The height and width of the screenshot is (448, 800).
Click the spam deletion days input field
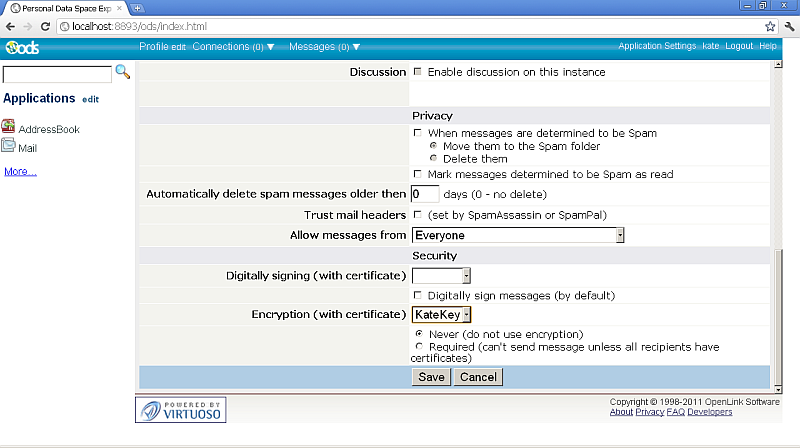pyautogui.click(x=425, y=194)
